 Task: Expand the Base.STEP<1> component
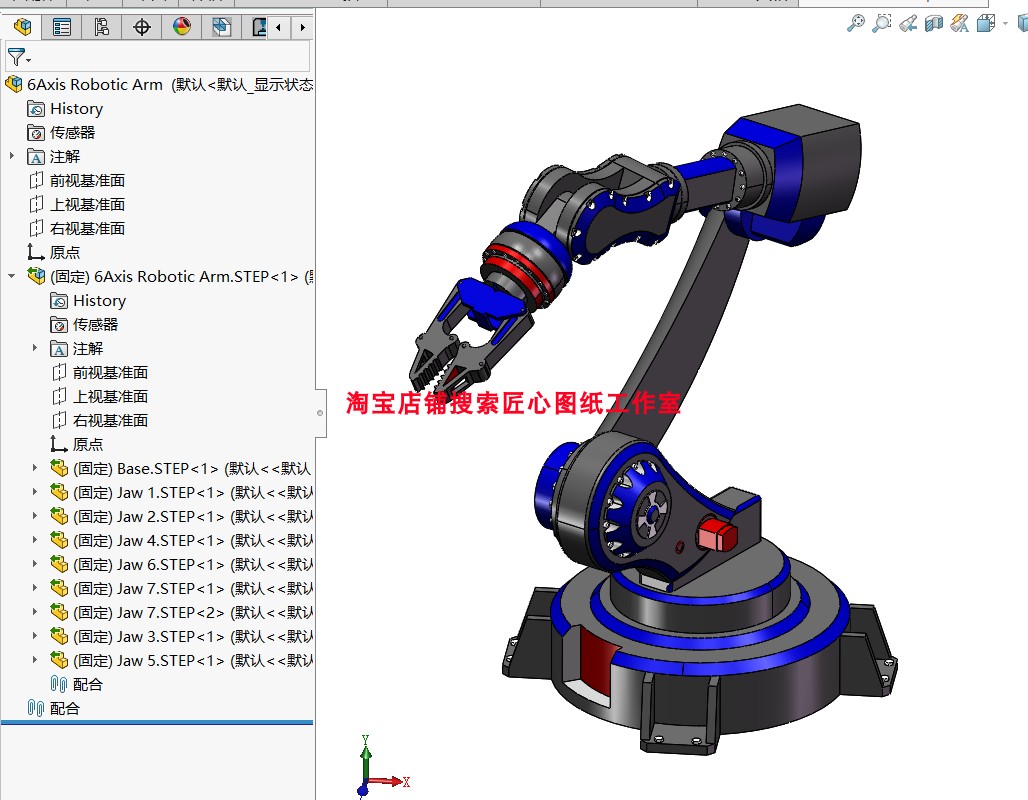coord(35,468)
